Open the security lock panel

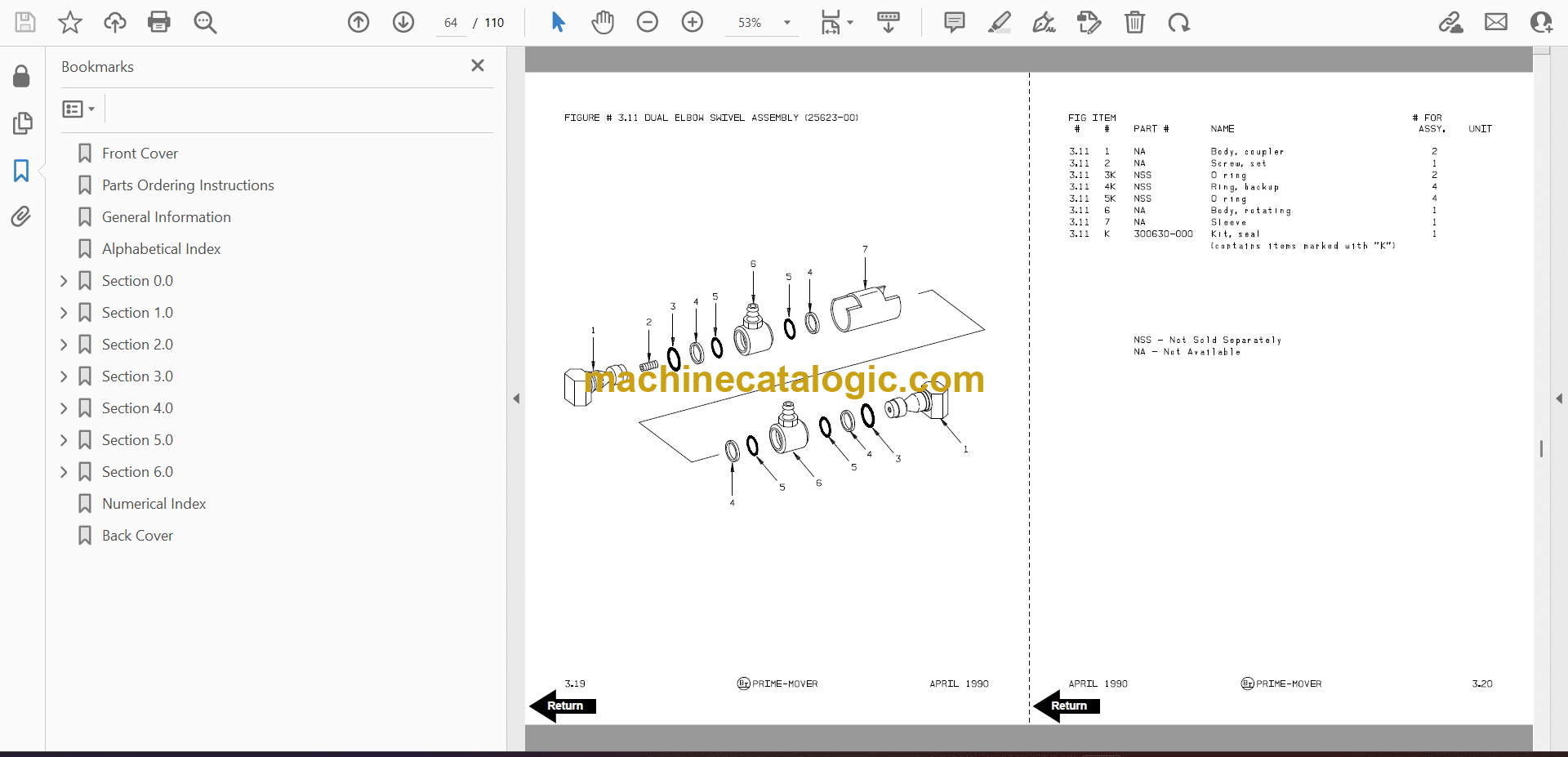(22, 76)
